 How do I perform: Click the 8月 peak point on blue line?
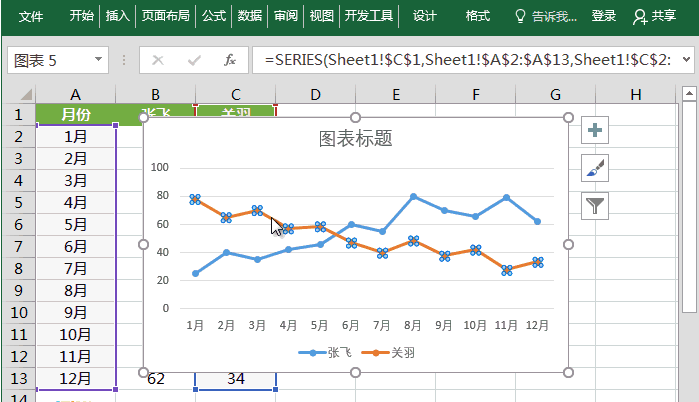tap(413, 197)
